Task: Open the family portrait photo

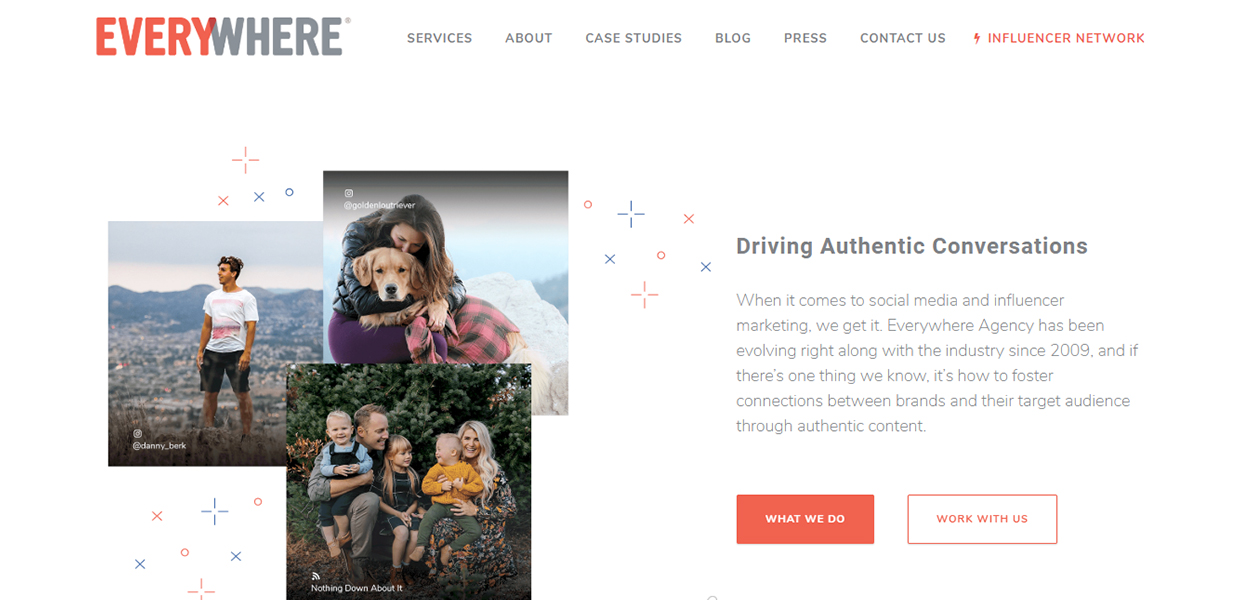Action: pyautogui.click(x=408, y=481)
